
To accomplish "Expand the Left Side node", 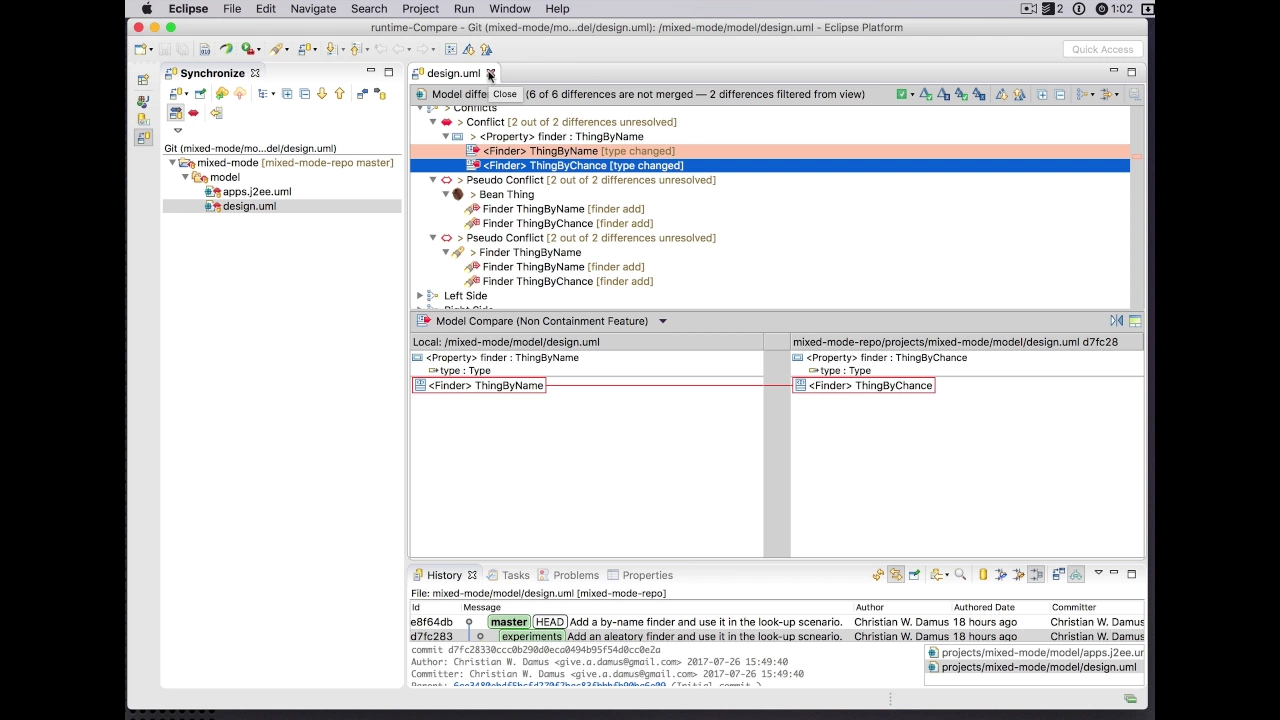I will (x=420, y=296).
